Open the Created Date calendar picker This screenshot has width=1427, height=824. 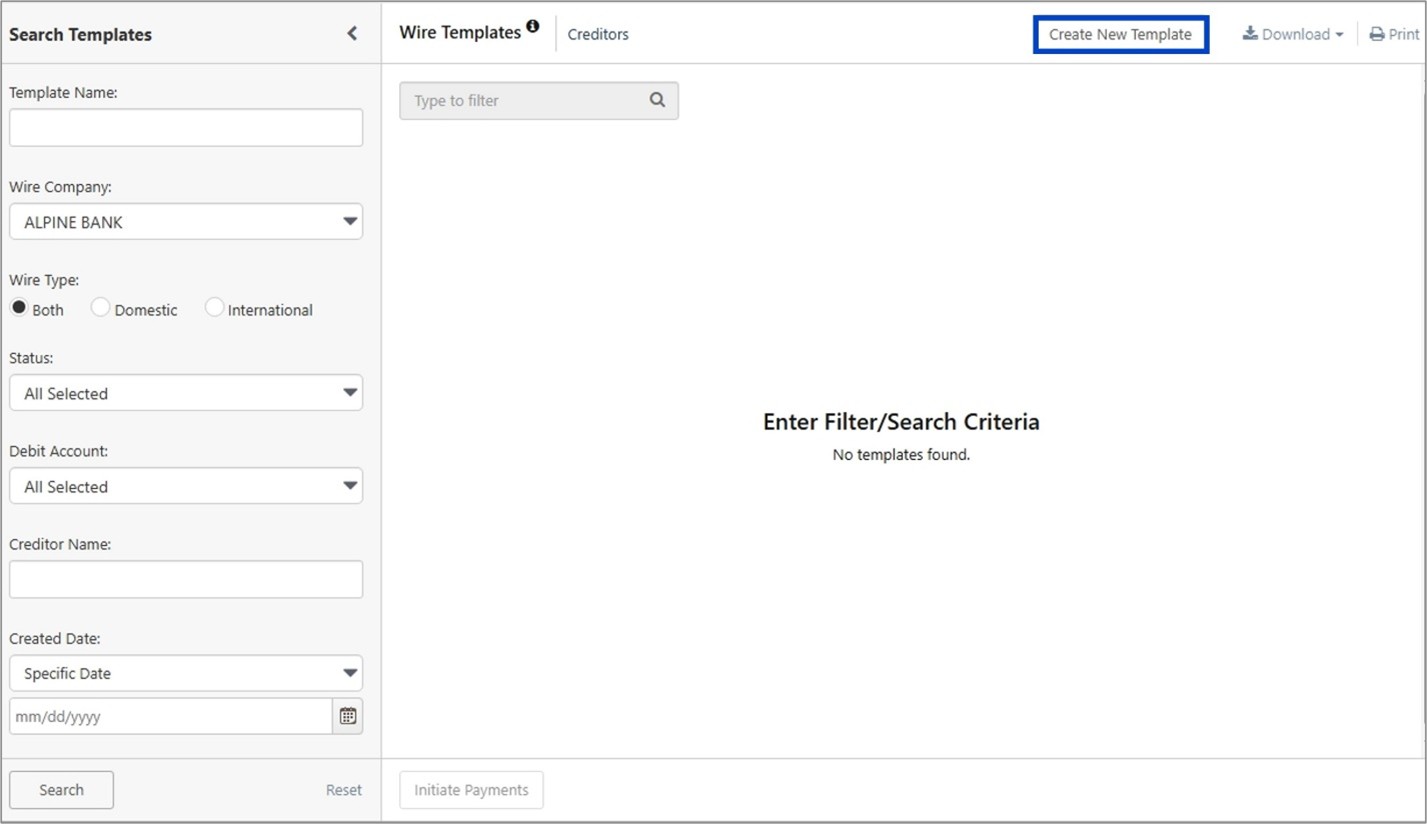(x=347, y=716)
